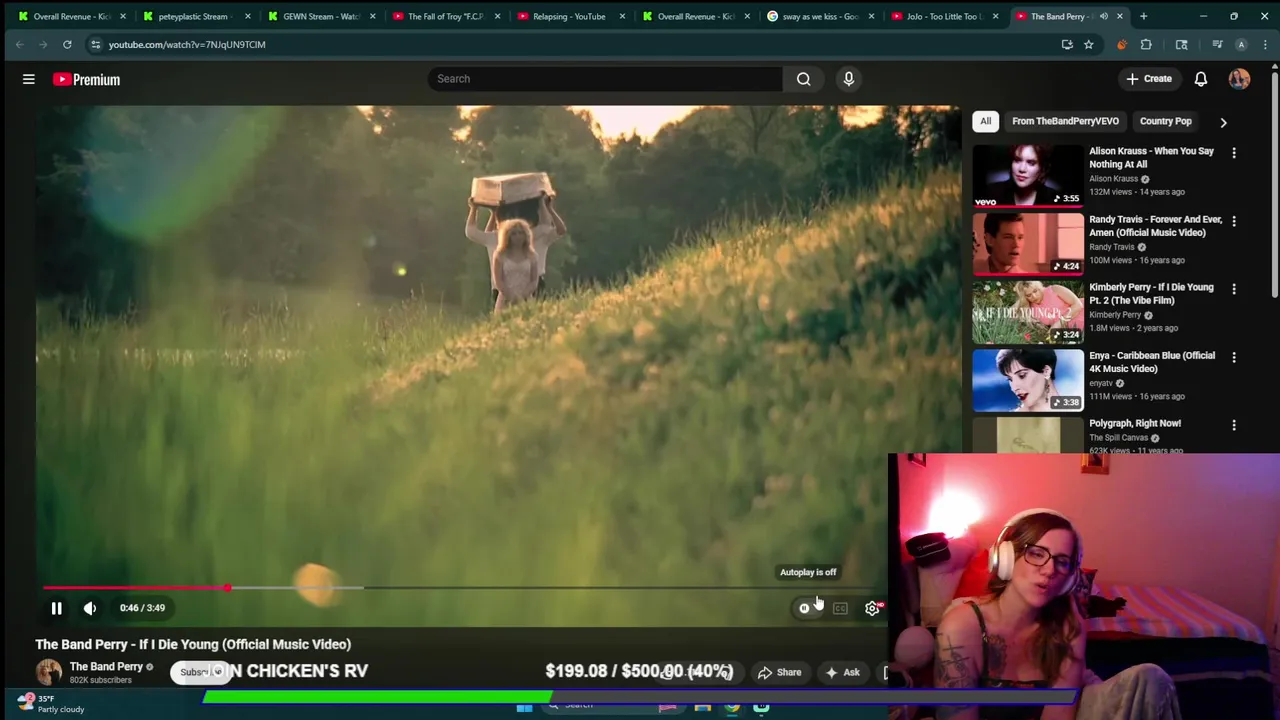
Task: Open the Windows Start button
Action: [524, 708]
